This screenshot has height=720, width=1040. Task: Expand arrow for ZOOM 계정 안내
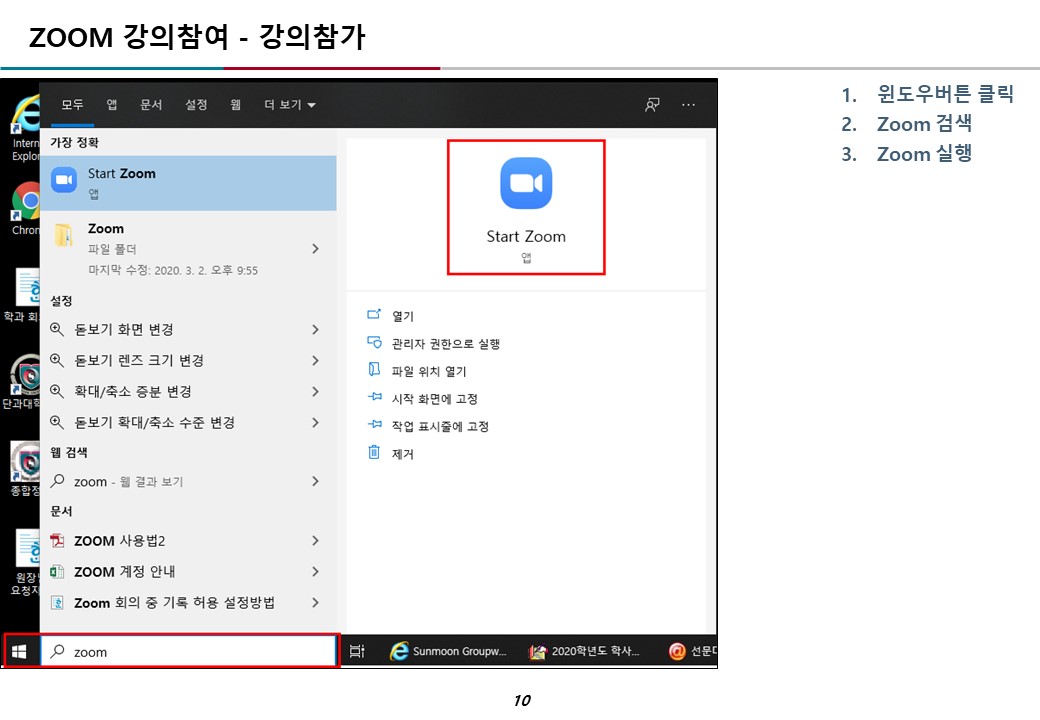[316, 571]
